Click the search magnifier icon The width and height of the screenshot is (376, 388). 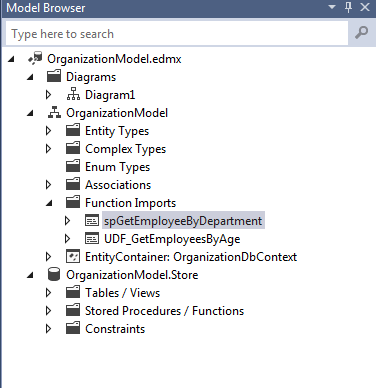[361, 33]
